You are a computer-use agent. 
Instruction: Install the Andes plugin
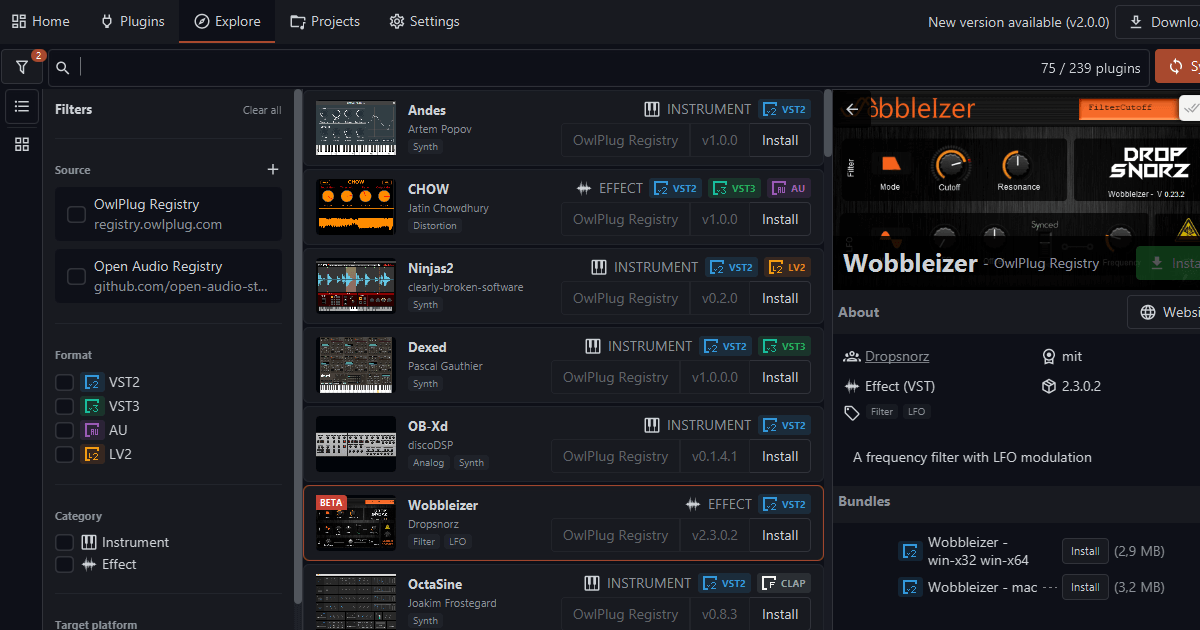pyautogui.click(x=780, y=140)
